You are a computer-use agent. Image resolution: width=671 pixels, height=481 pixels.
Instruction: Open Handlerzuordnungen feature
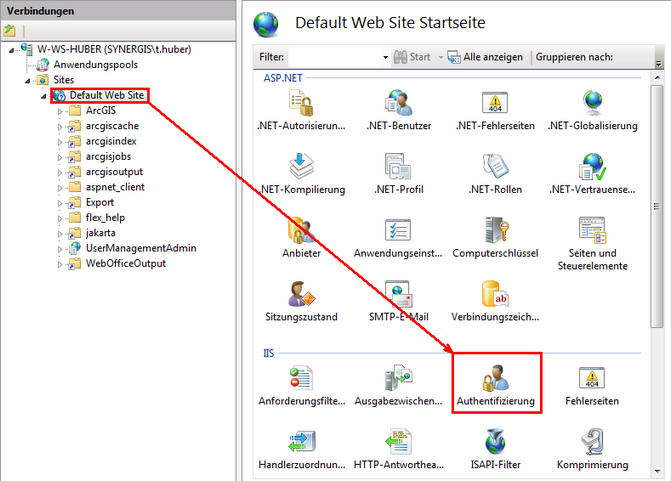pyautogui.click(x=301, y=449)
